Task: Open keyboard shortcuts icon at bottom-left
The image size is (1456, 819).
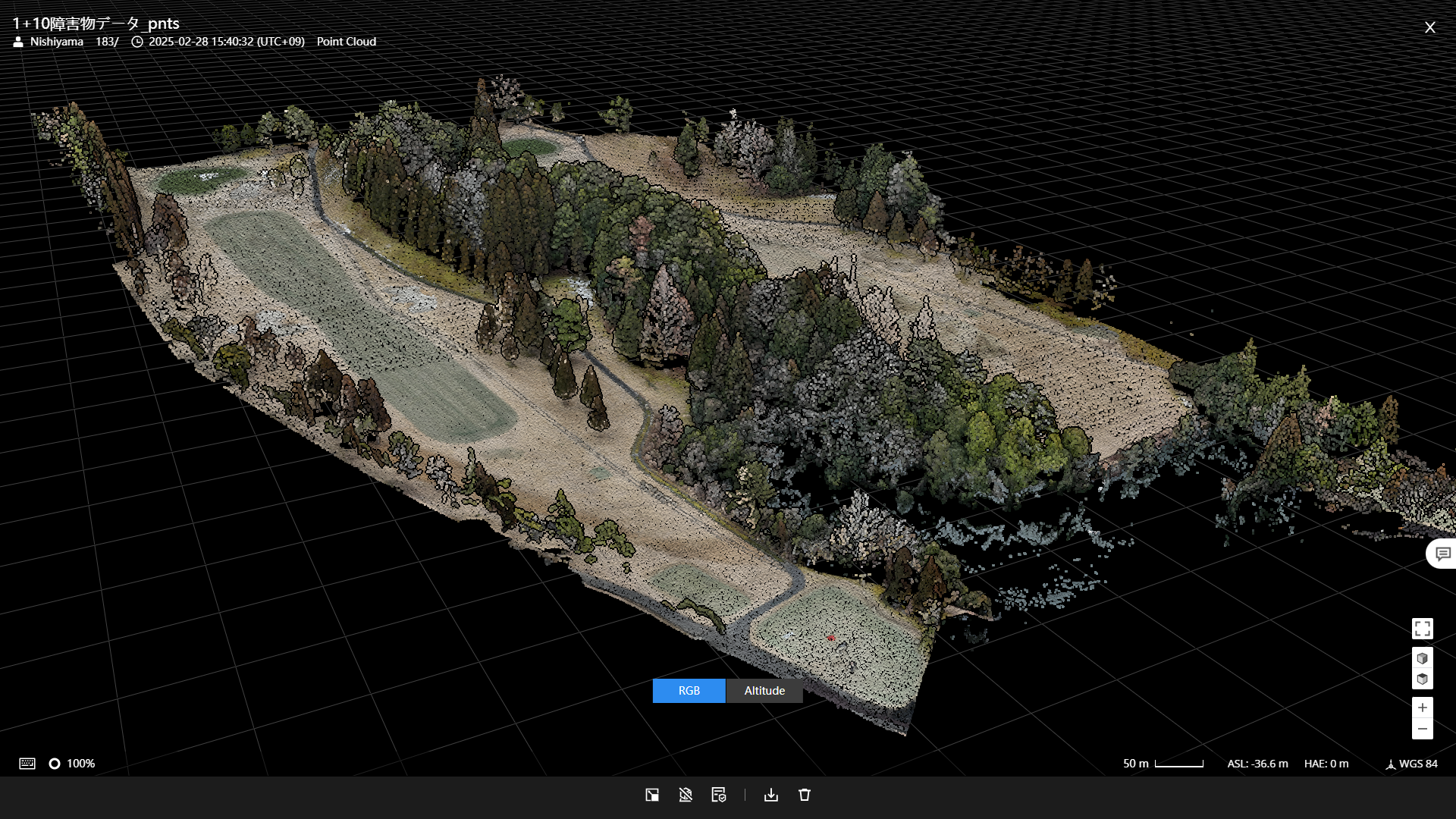Action: [x=27, y=764]
